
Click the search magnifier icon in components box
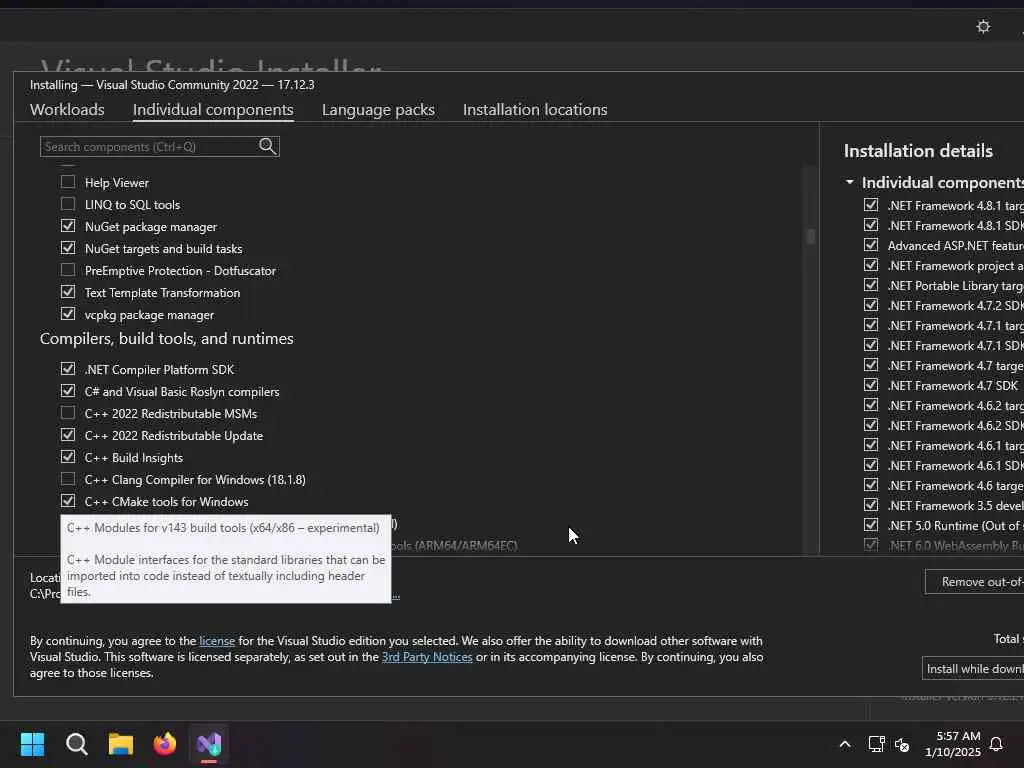click(x=267, y=146)
